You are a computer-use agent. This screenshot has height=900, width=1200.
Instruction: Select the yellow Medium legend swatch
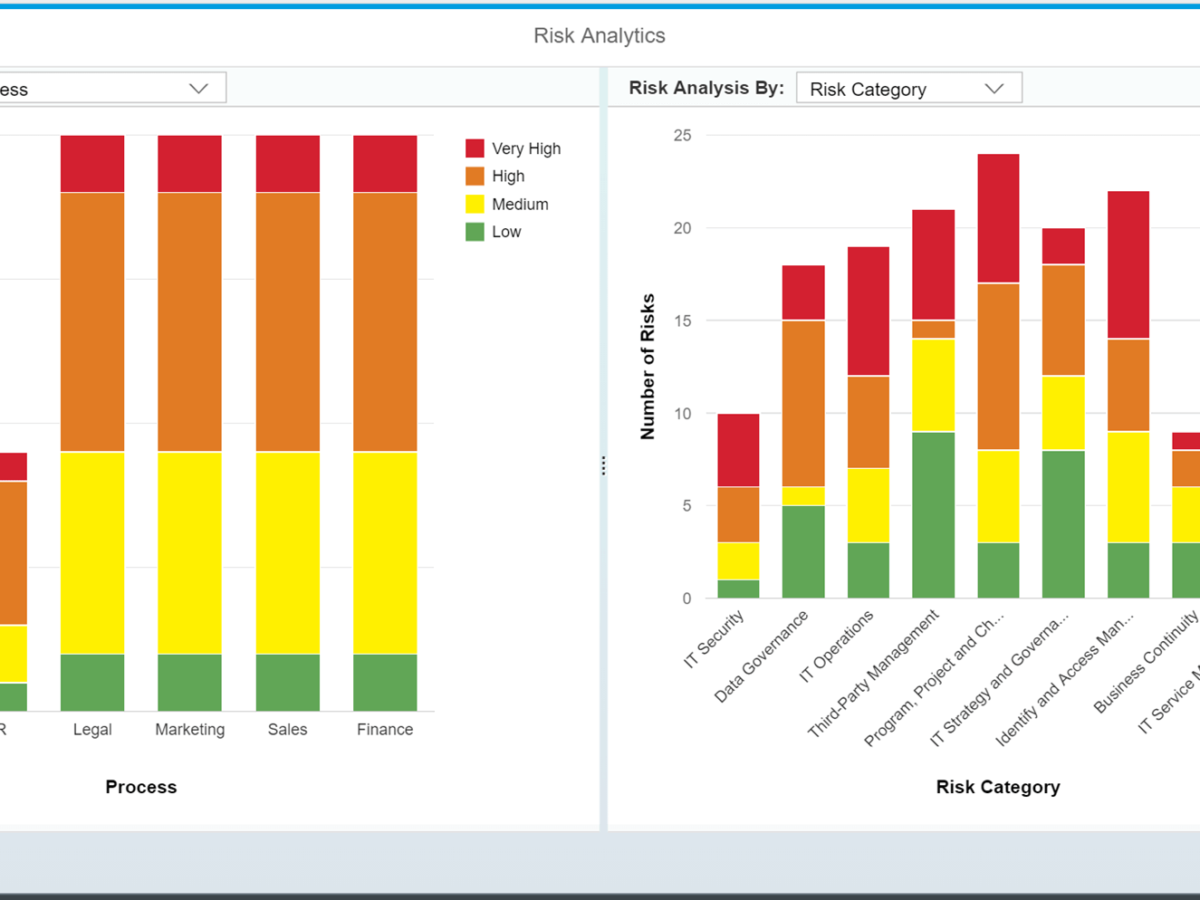click(x=475, y=204)
